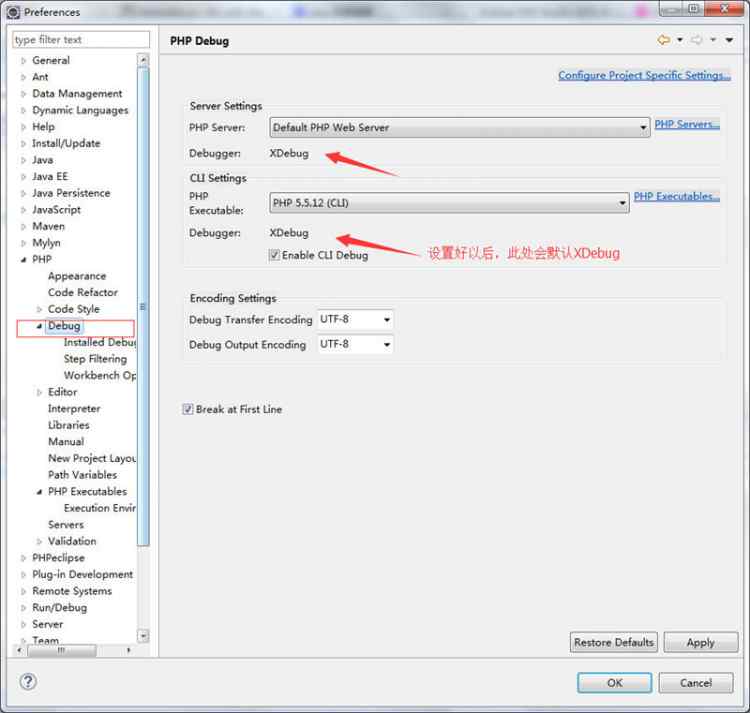Screen dimensions: 750x713
Task: Open the Debug Output Encoding dropdown
Action: (x=355, y=344)
